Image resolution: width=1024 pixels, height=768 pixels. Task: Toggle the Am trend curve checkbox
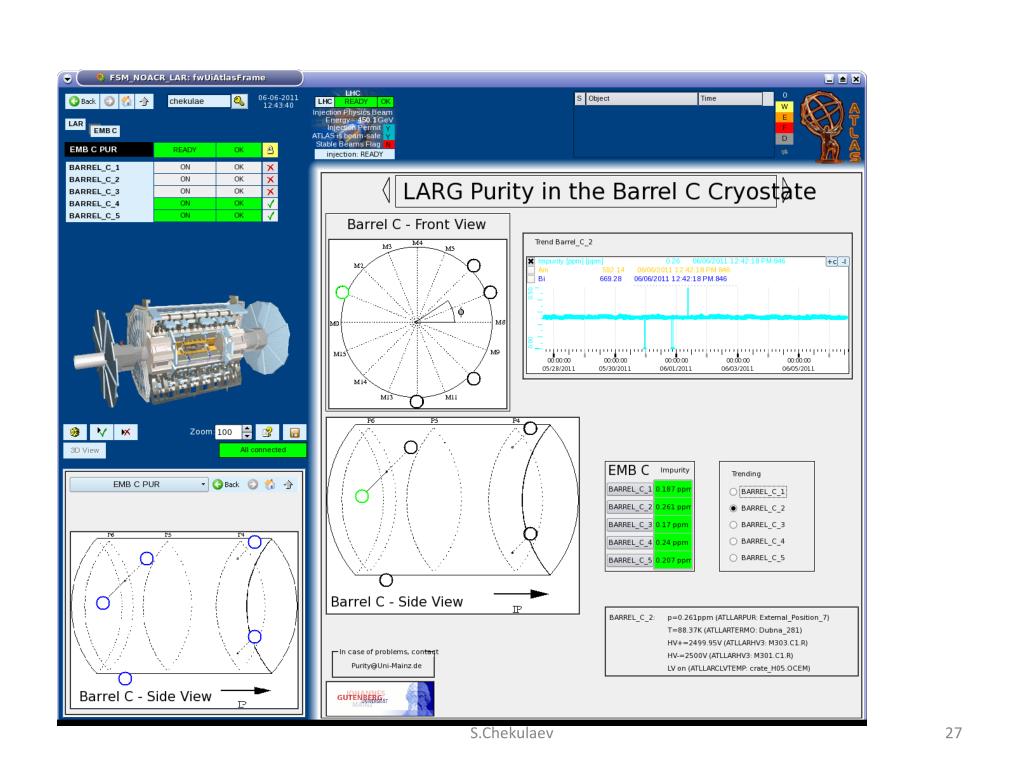pyautogui.click(x=531, y=270)
